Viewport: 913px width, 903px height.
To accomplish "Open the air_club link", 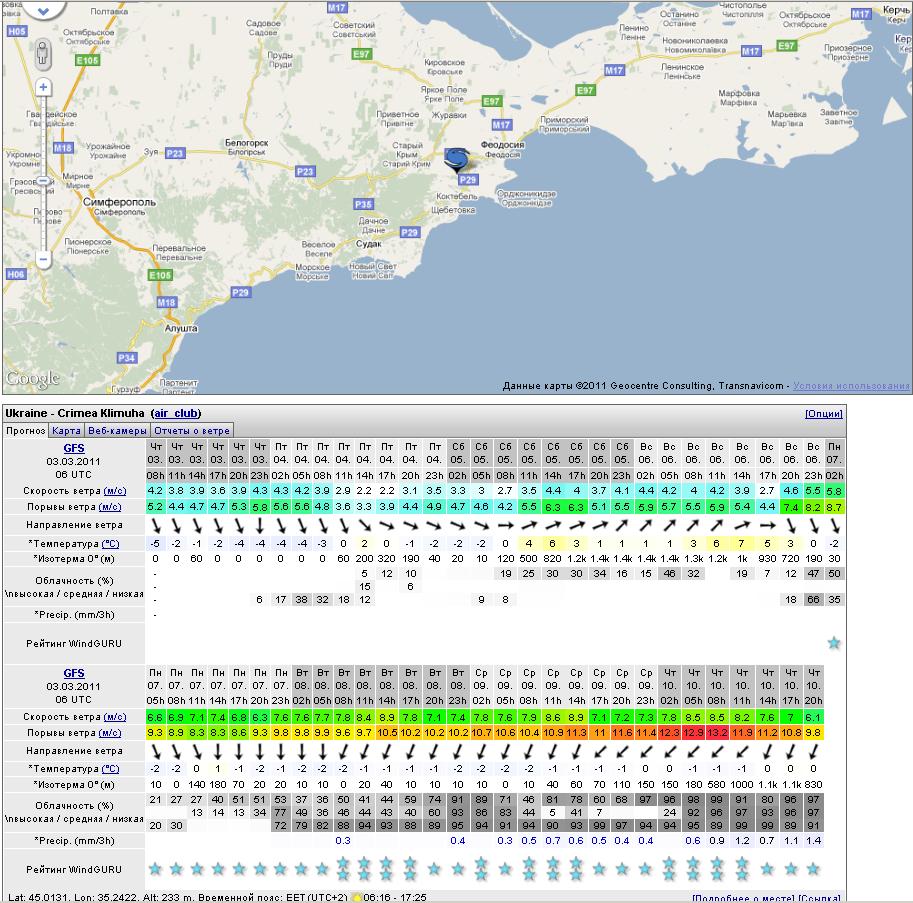I will pyautogui.click(x=176, y=413).
